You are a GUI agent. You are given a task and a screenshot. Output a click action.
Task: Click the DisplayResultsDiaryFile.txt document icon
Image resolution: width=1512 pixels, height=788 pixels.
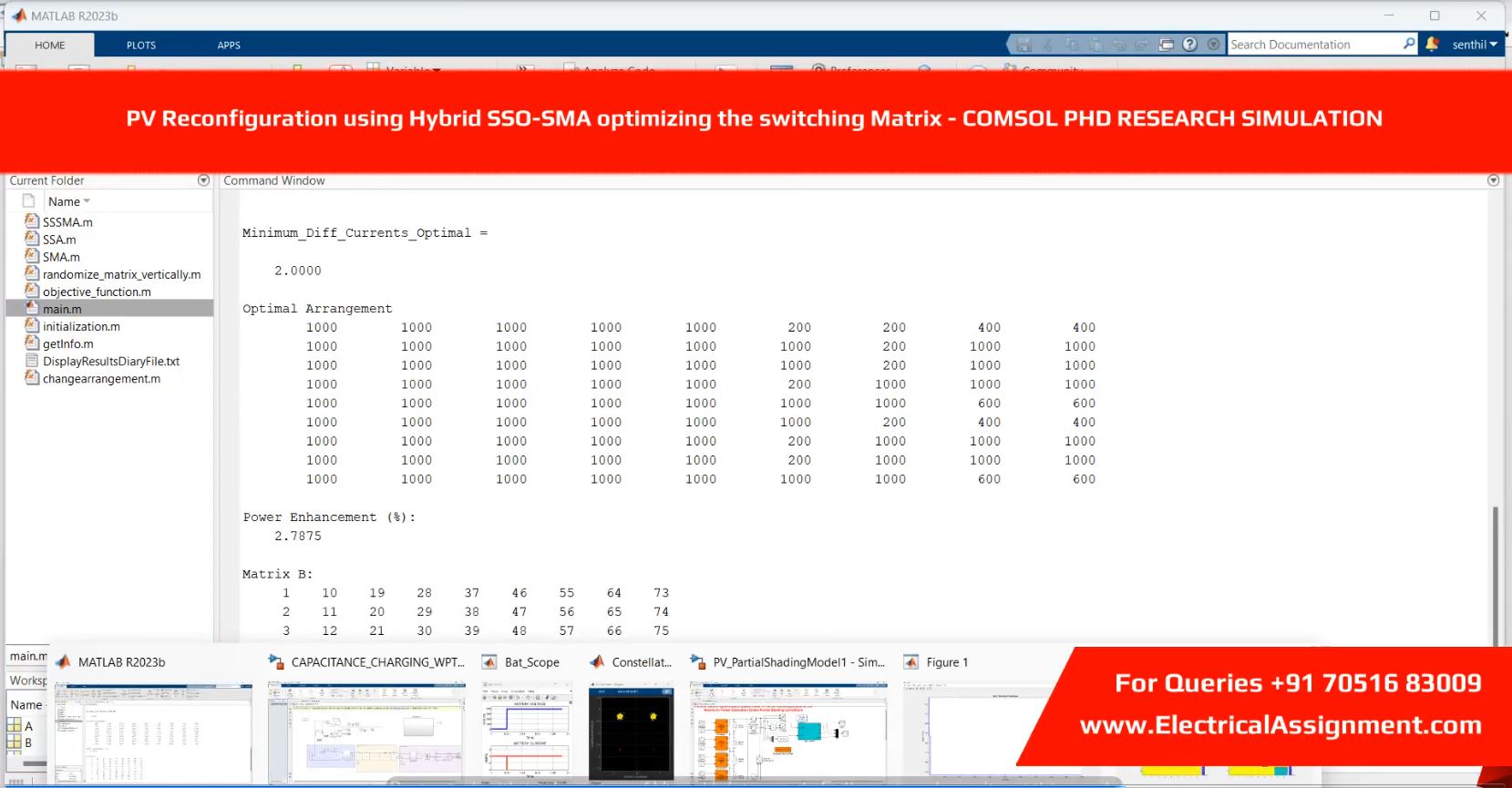tap(31, 361)
